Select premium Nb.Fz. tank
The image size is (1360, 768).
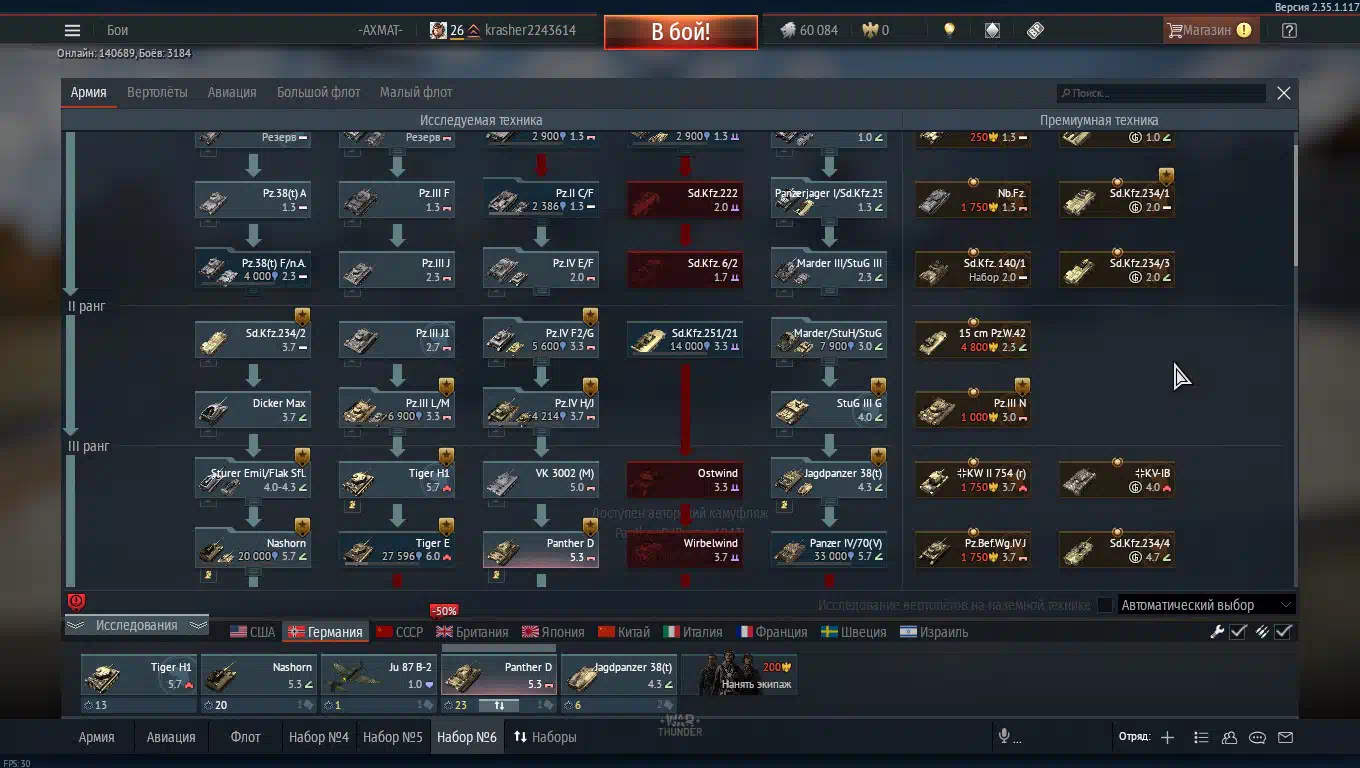tap(973, 199)
